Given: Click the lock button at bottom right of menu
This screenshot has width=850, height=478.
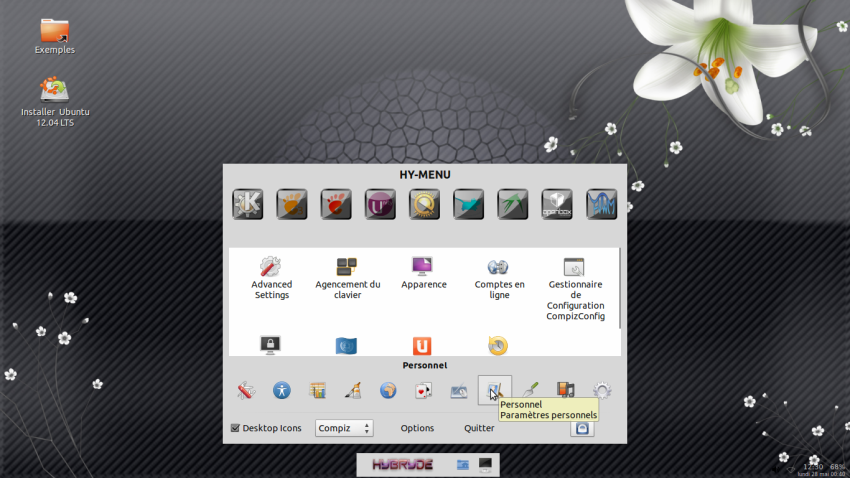Looking at the screenshot, I should coord(582,428).
